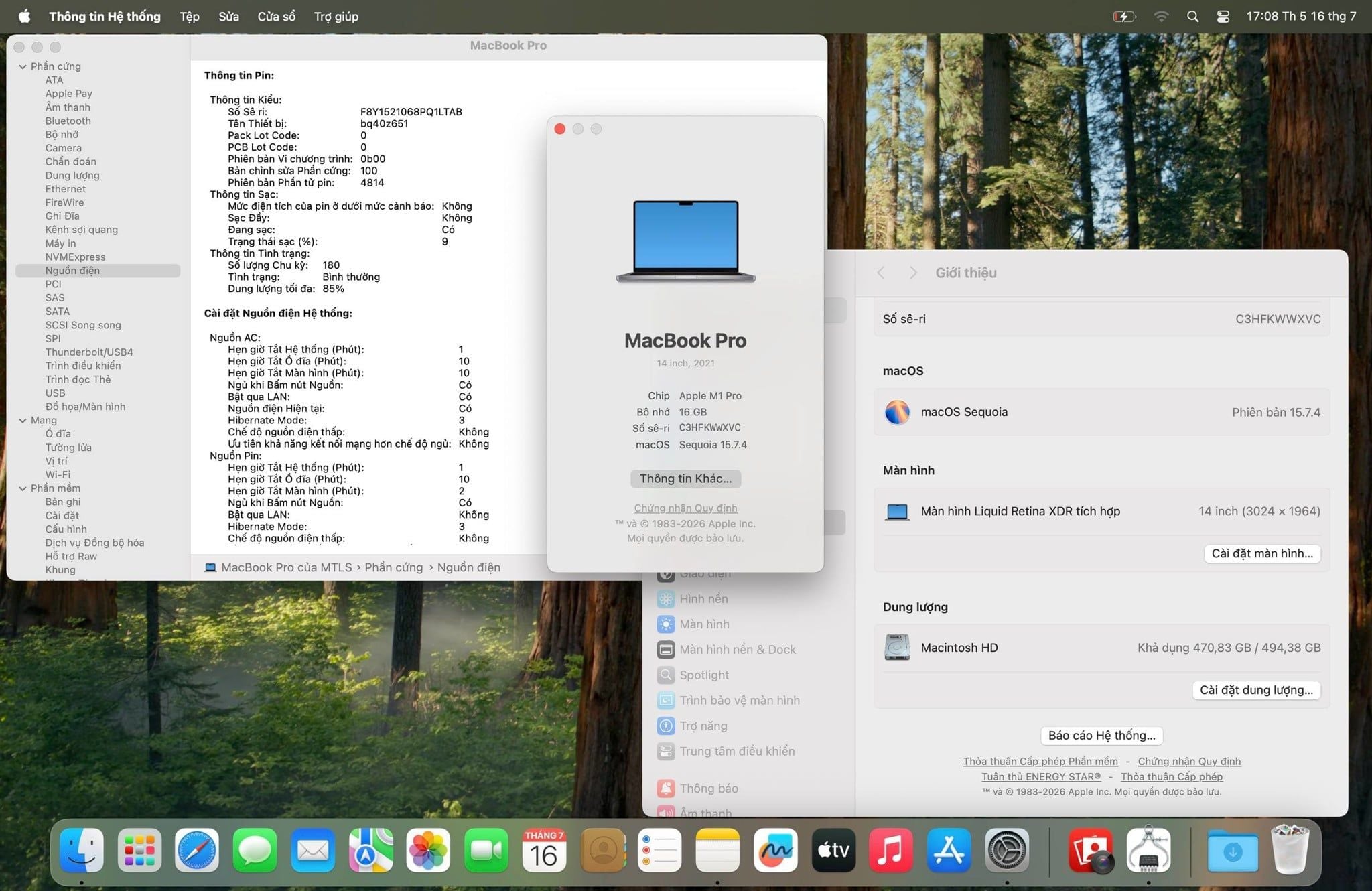Open Mail app in the Dock
Screen dimensions: 1372x891
point(313,850)
